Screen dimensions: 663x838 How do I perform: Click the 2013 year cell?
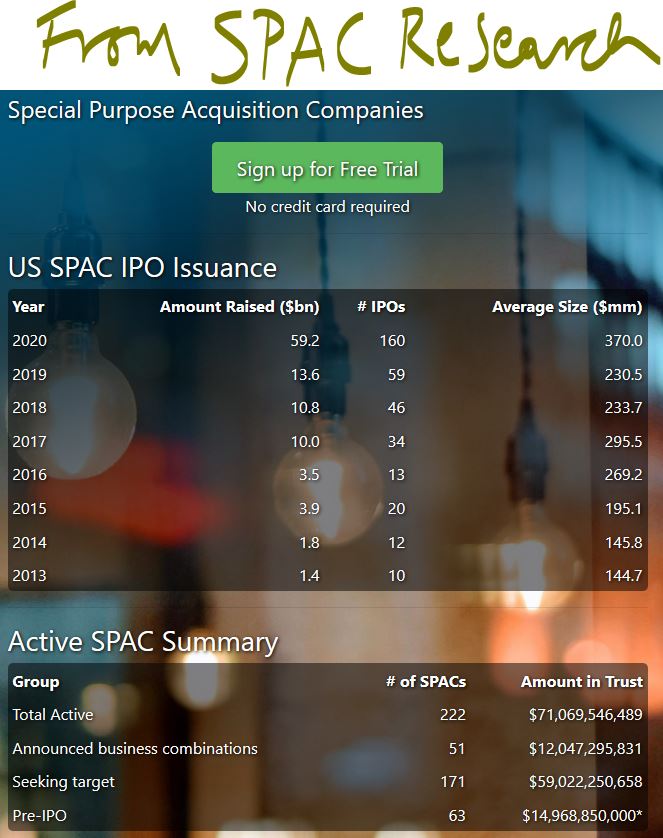tap(29, 576)
